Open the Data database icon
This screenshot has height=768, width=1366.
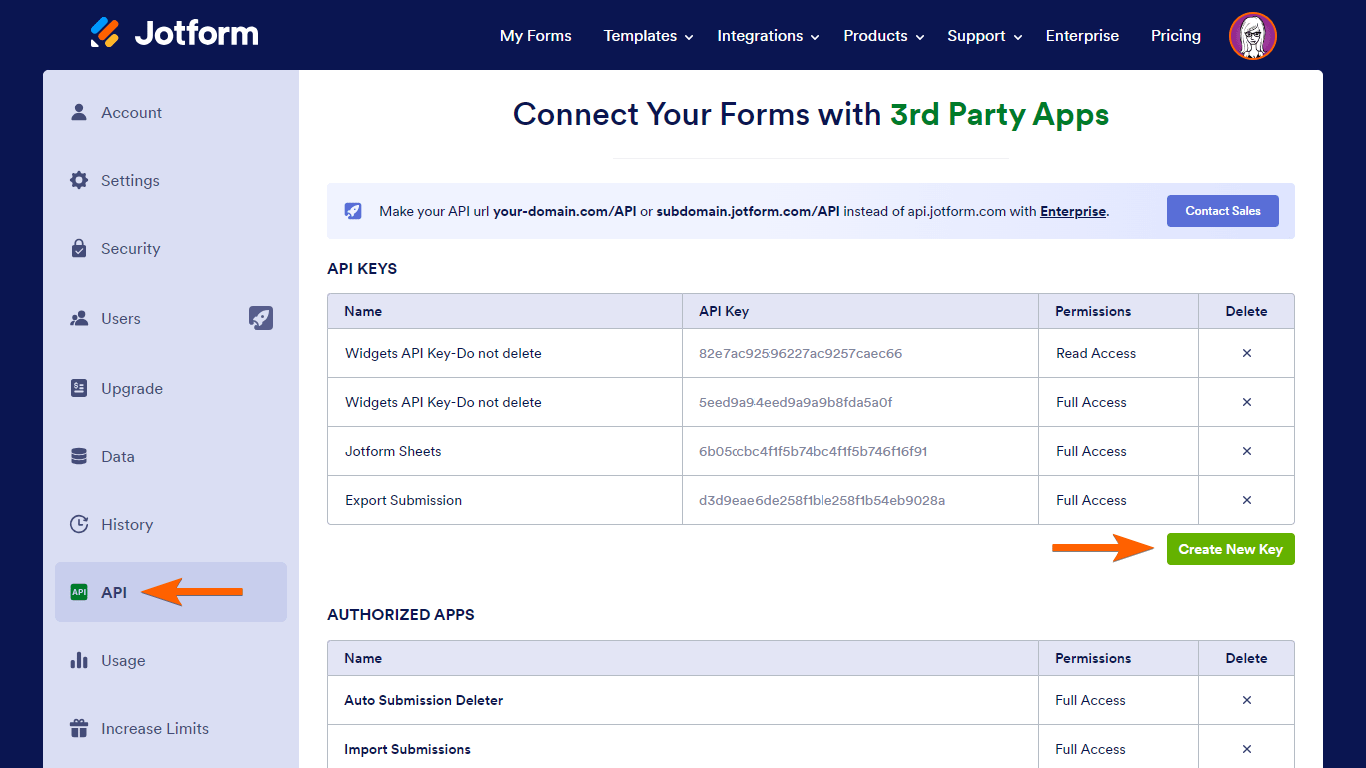(79, 457)
